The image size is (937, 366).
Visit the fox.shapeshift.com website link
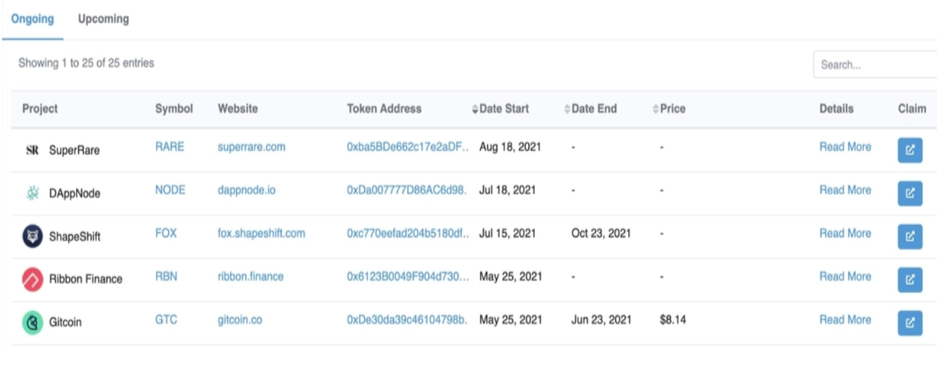pyautogui.click(x=261, y=233)
